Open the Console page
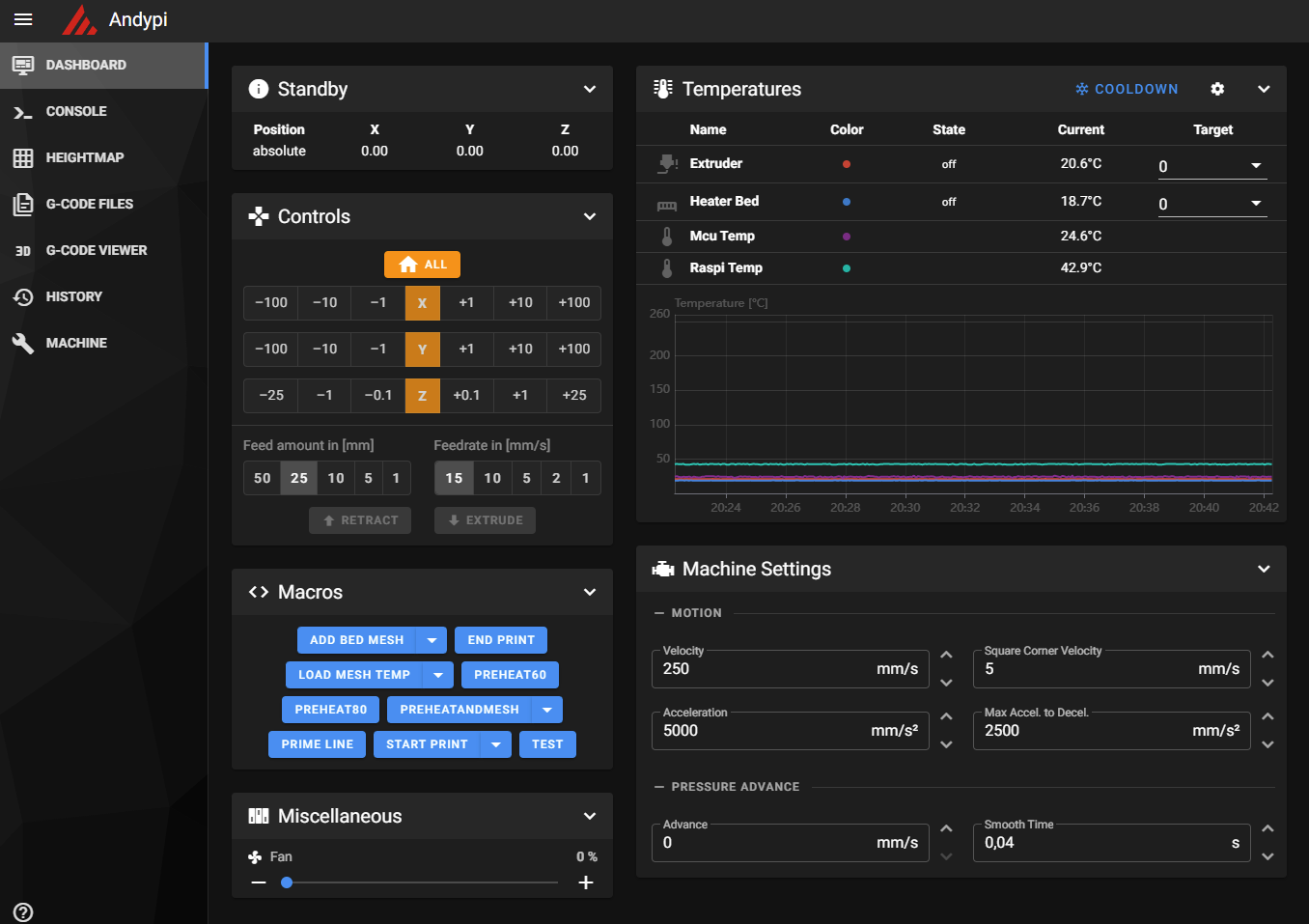The width and height of the screenshot is (1309, 924). tap(76, 111)
